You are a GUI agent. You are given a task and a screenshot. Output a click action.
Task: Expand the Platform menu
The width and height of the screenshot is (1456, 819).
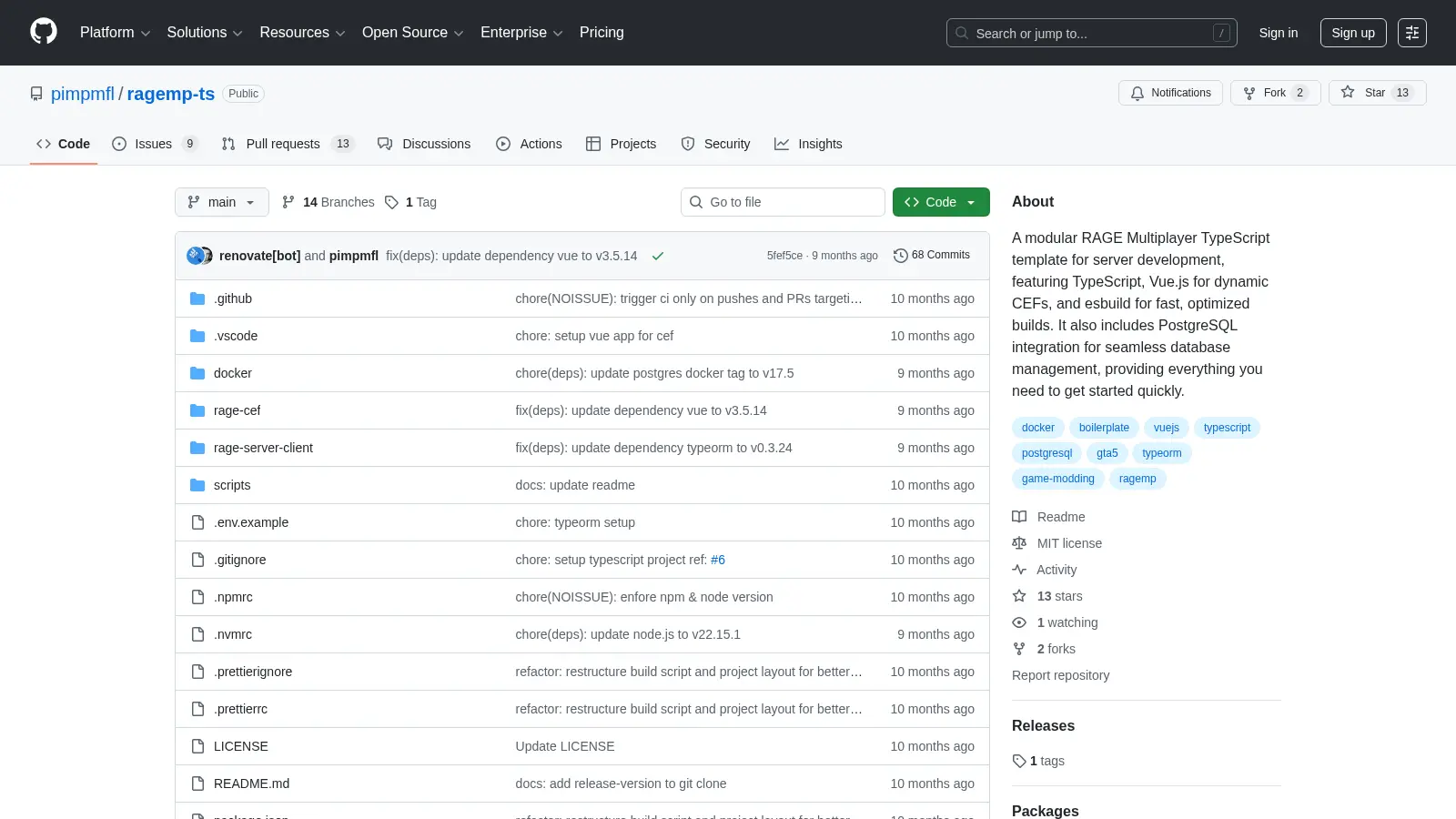(x=115, y=33)
